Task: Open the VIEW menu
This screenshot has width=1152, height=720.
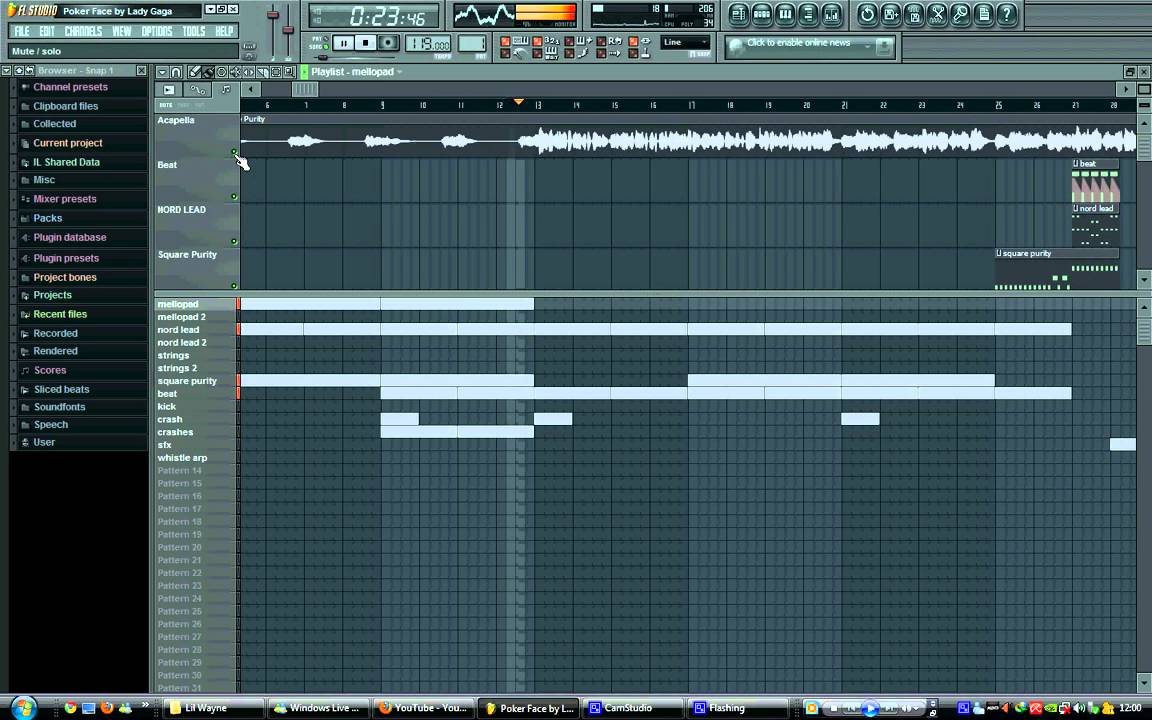Action: point(122,31)
